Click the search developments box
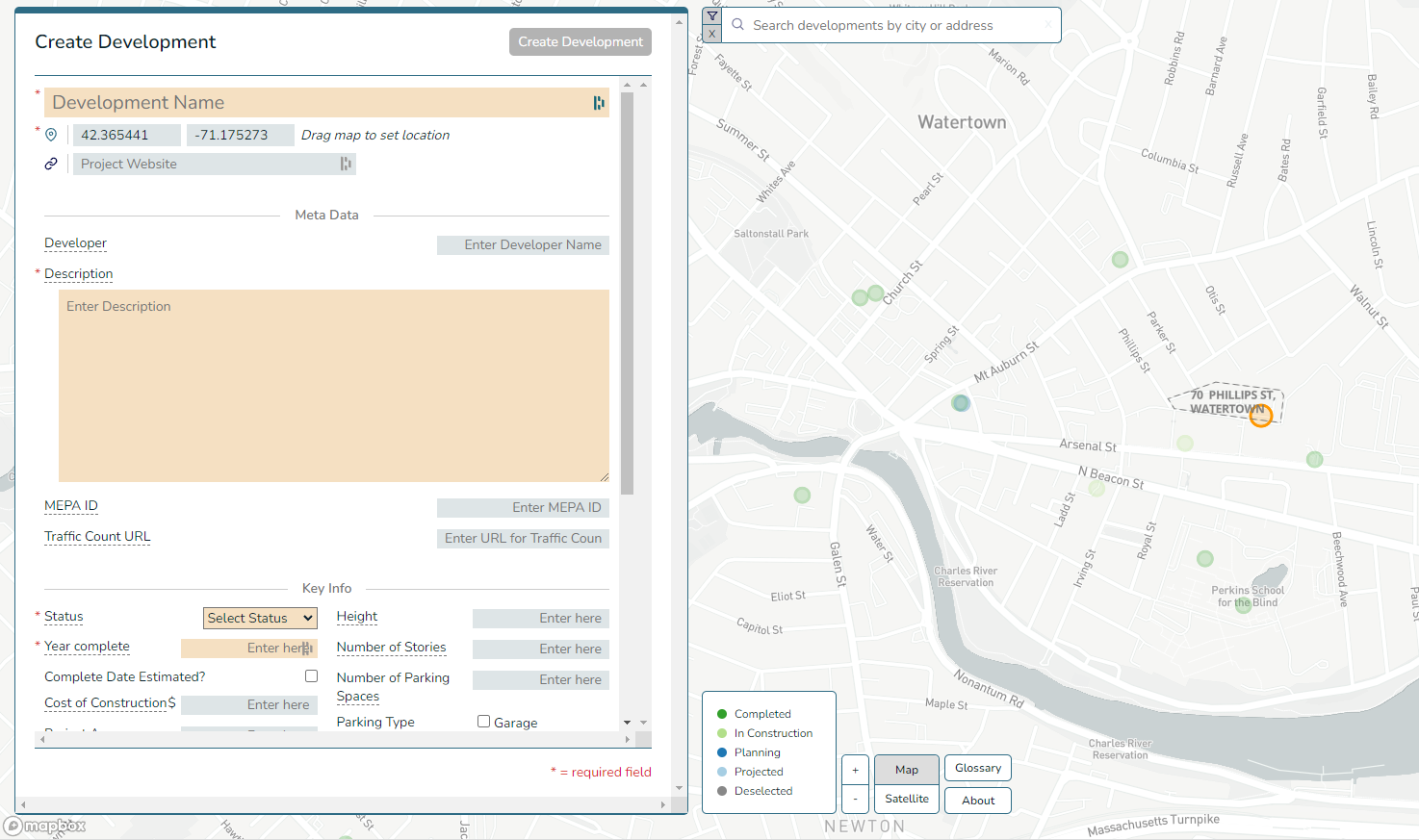 [x=893, y=25]
